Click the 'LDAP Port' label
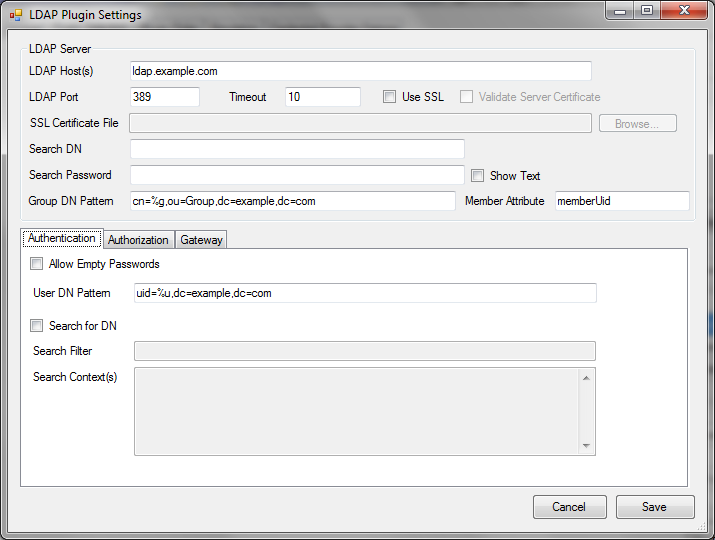This screenshot has width=715, height=540. point(54,97)
